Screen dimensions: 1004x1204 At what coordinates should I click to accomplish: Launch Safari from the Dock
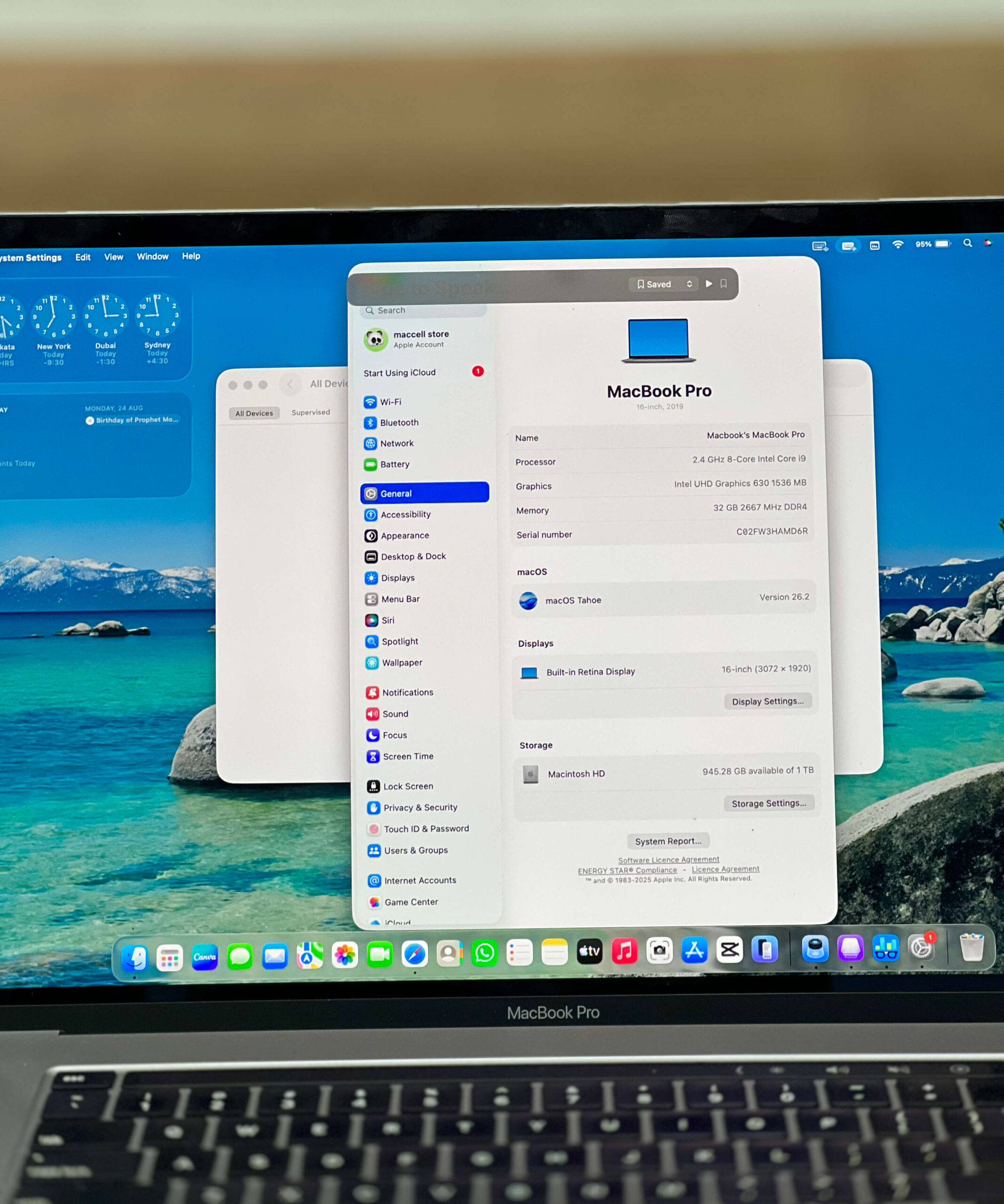pos(415,954)
